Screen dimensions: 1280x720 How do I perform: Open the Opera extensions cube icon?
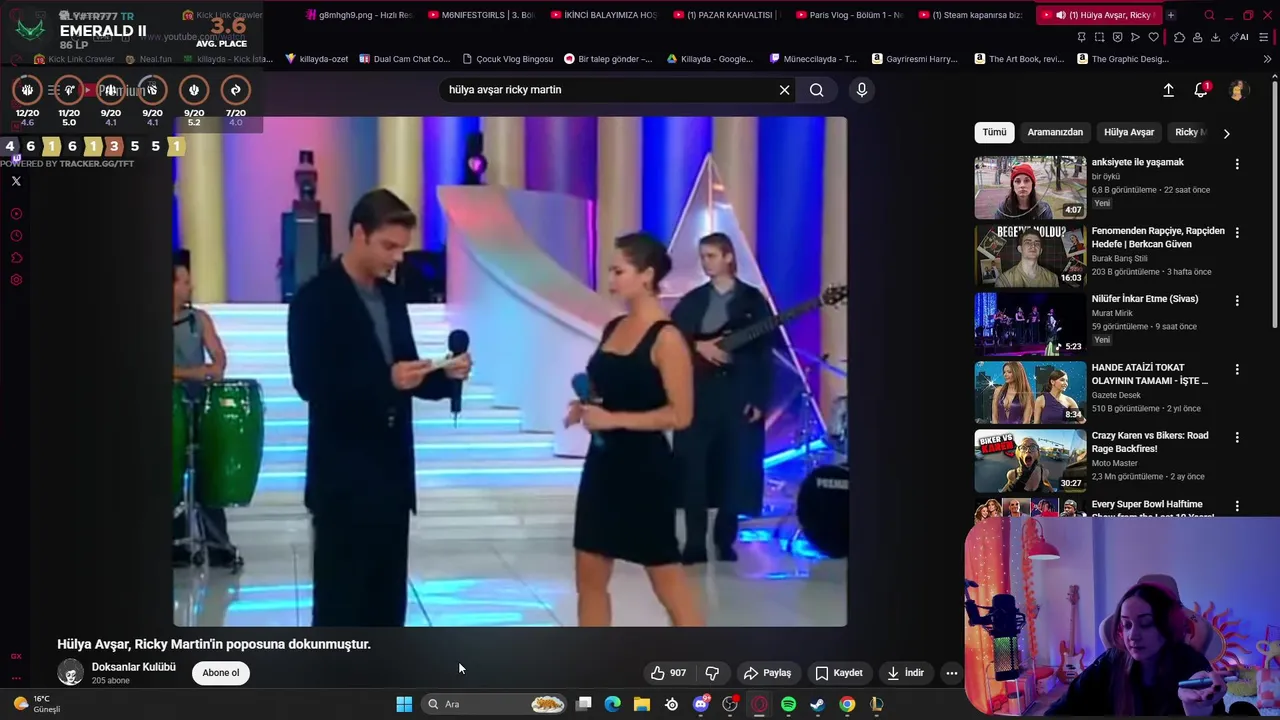coord(1180,37)
